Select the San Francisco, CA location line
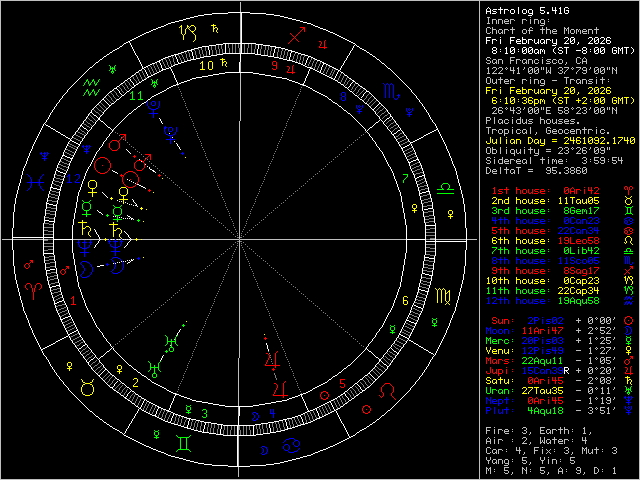The width and height of the screenshot is (640, 480). [538, 60]
